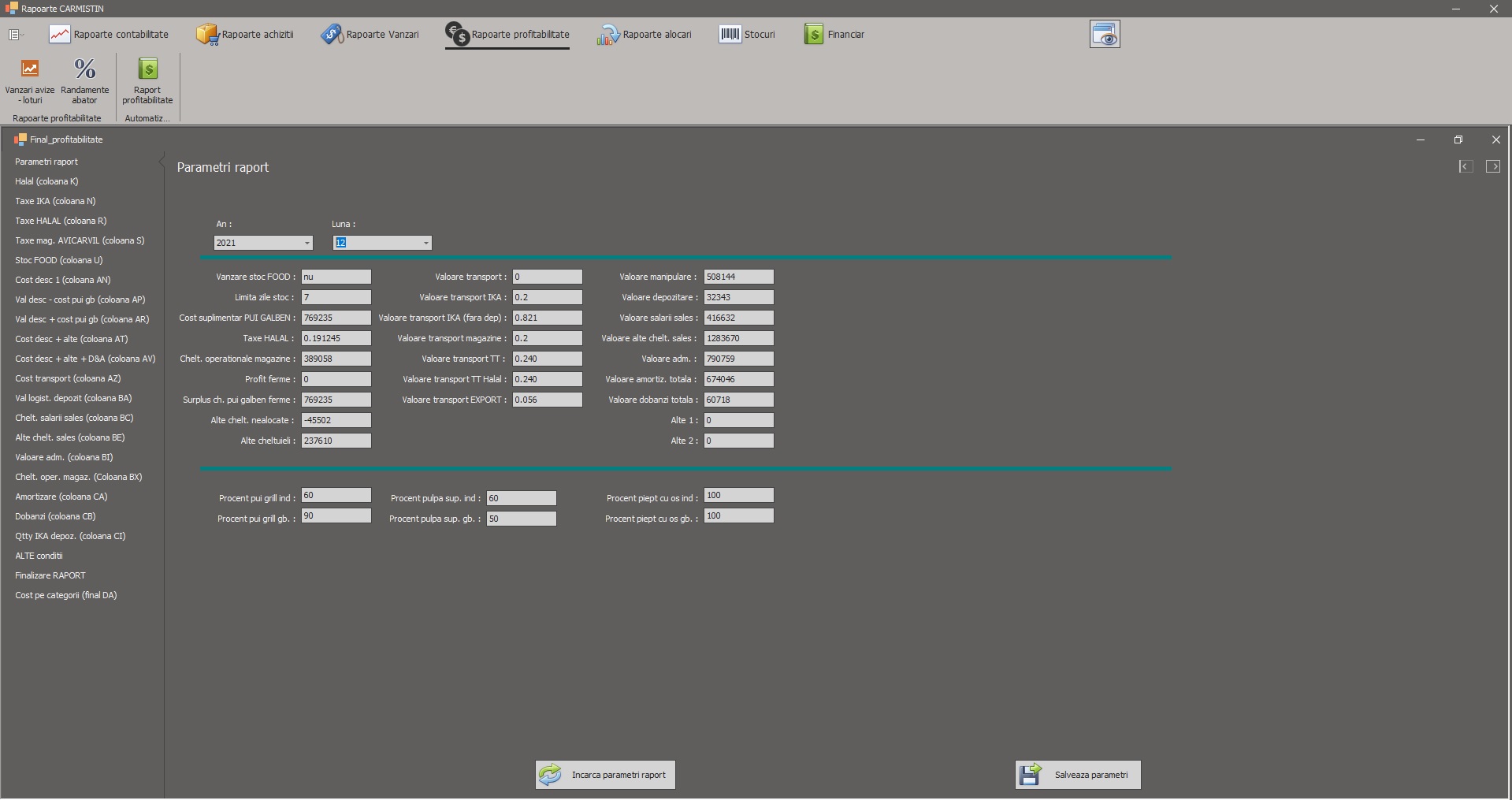The height and width of the screenshot is (800, 1512).
Task: Go to next page arrow icon
Action: 1492,166
